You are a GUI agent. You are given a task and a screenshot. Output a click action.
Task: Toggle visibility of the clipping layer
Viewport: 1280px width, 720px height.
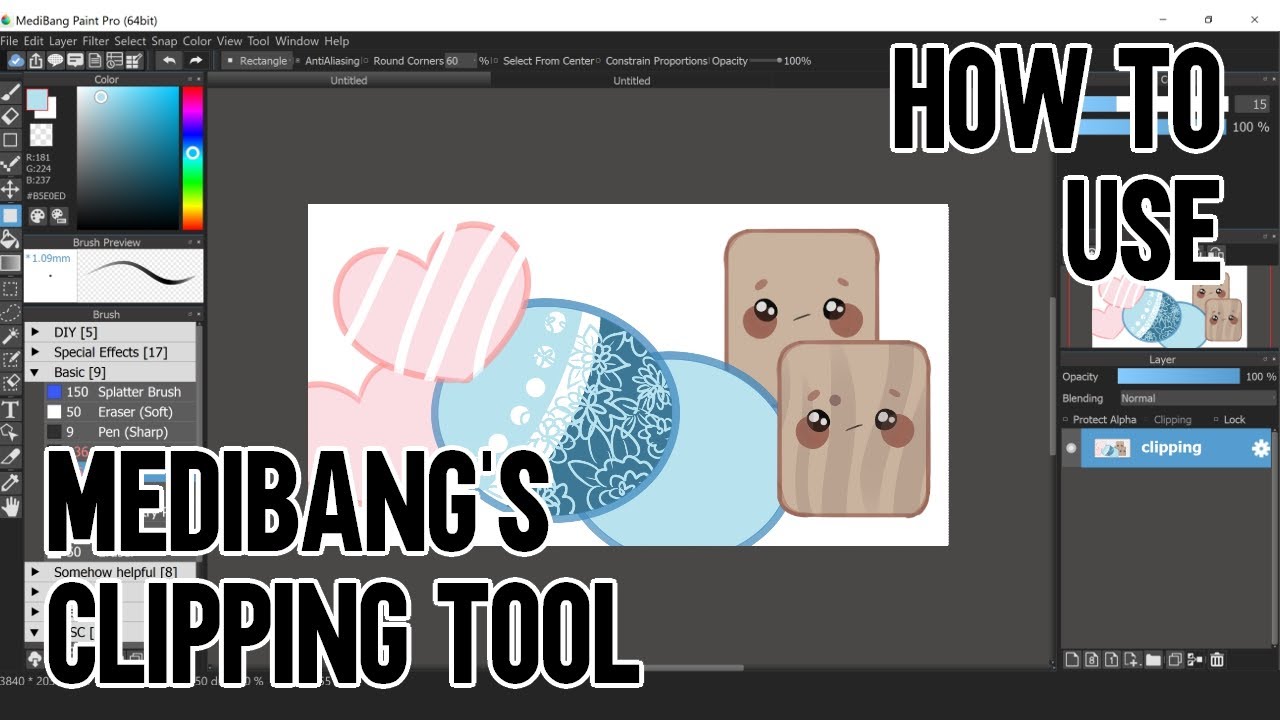(x=1071, y=448)
